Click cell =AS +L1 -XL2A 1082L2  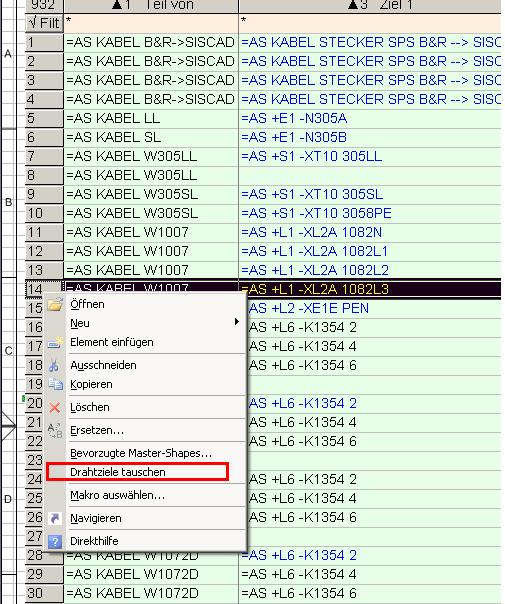[x=370, y=270]
